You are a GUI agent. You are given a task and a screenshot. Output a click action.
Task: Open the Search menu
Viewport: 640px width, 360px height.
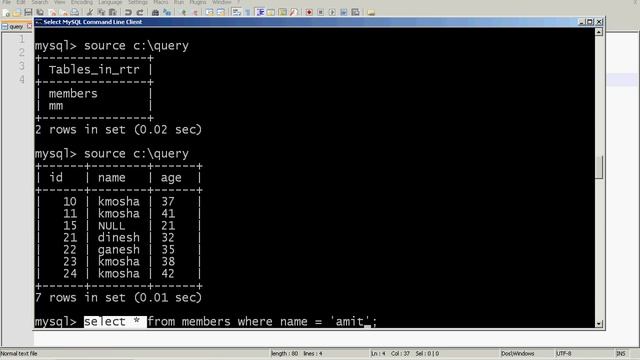pos(40,2)
